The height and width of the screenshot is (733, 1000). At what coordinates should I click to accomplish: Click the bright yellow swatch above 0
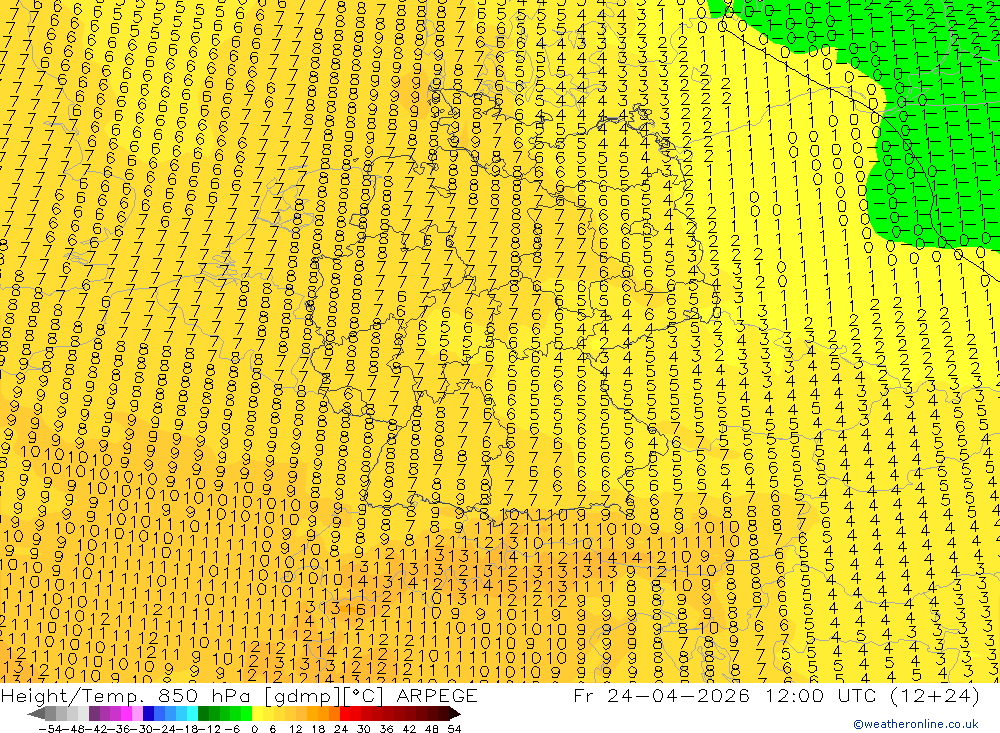pos(258,714)
